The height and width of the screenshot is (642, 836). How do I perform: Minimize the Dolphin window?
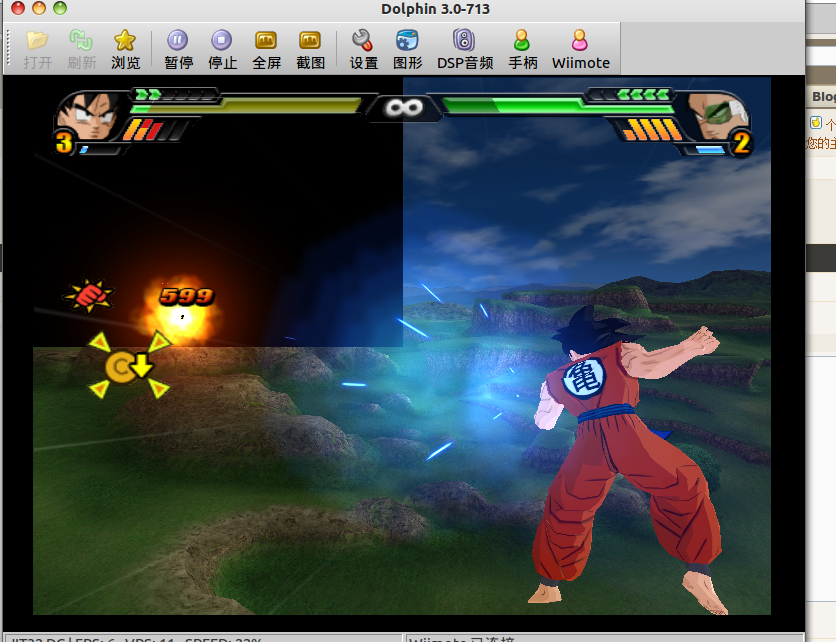click(39, 8)
